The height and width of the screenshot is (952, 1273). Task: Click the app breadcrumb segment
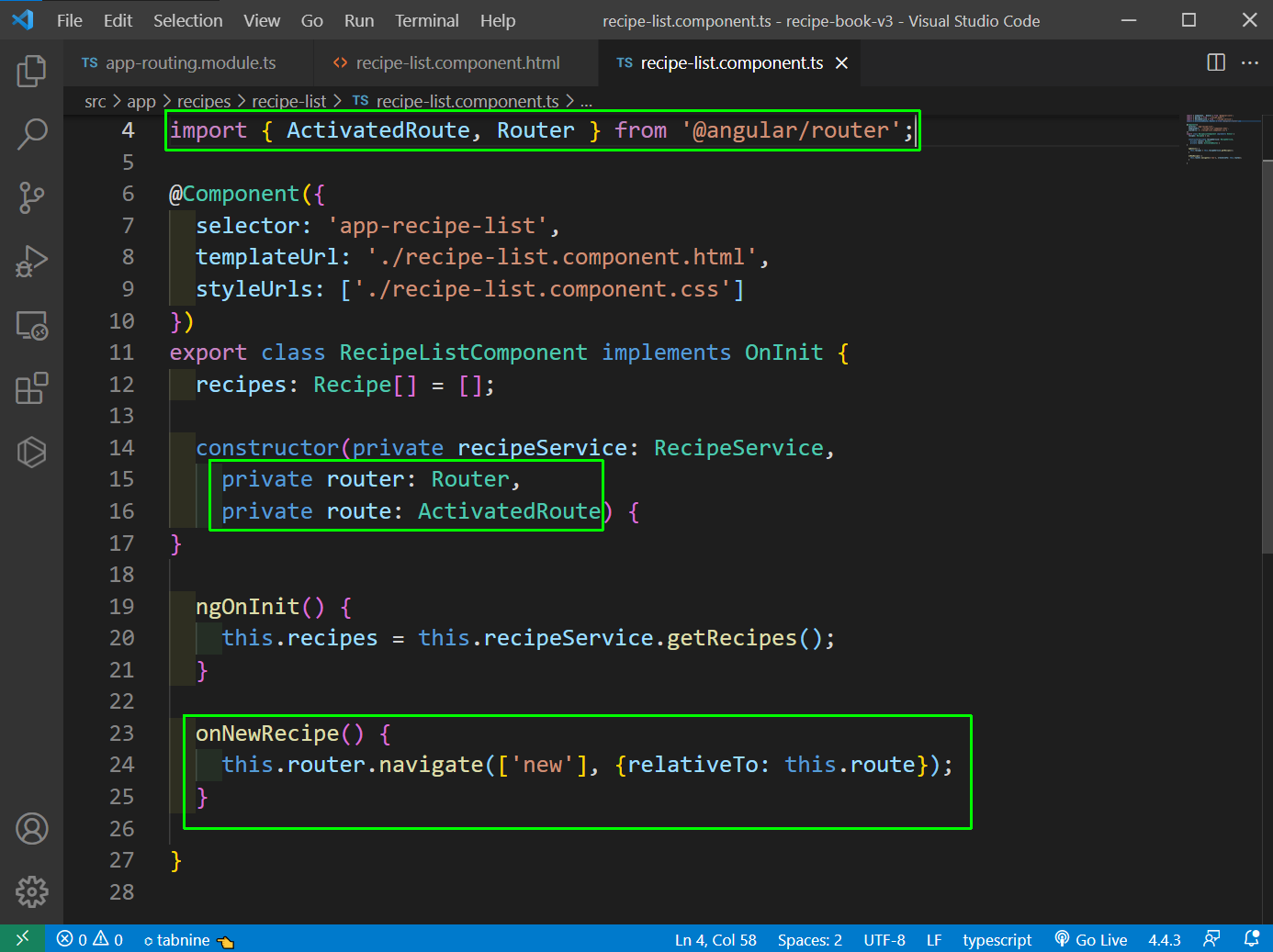pyautogui.click(x=141, y=101)
